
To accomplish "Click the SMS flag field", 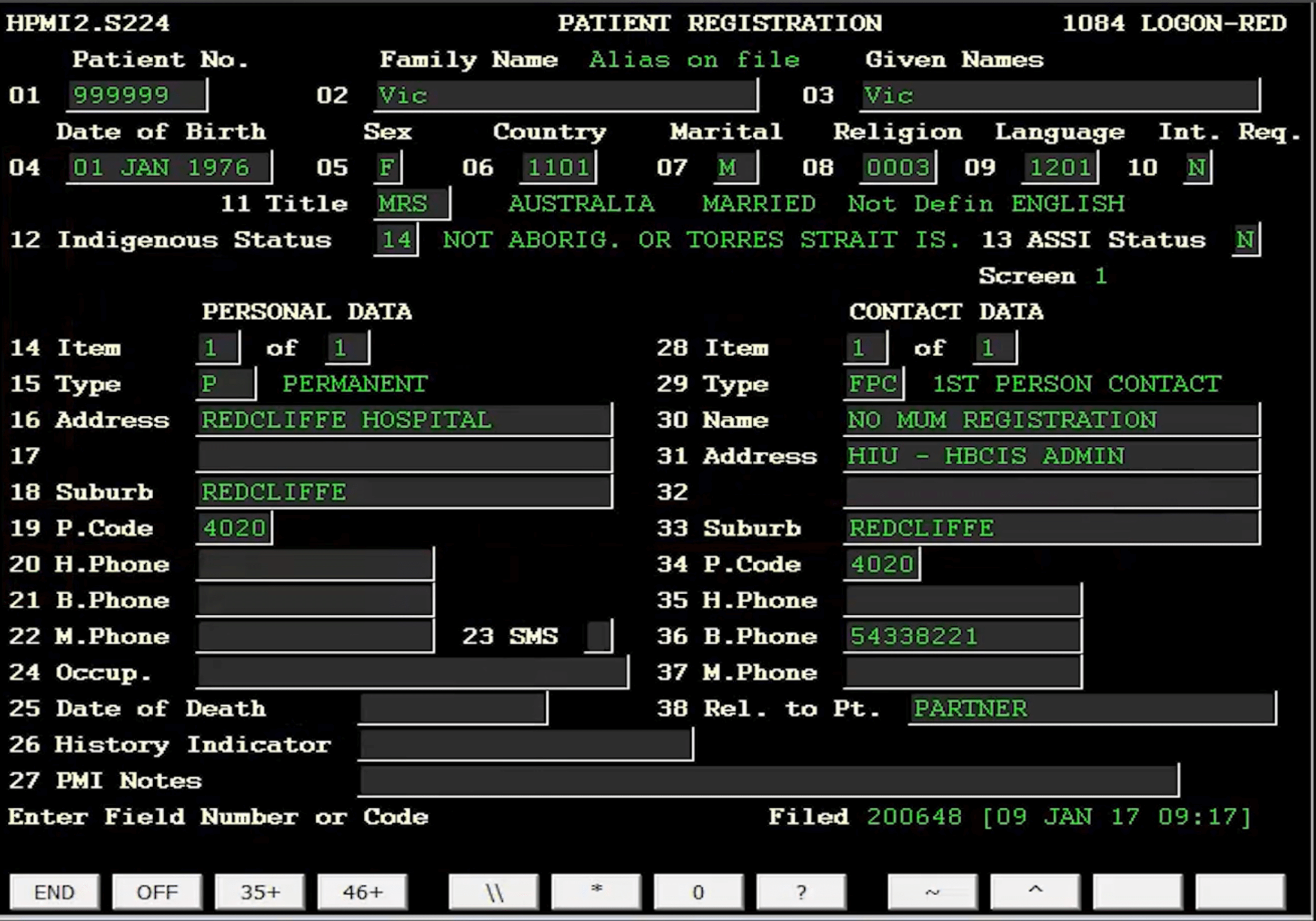I will click(599, 636).
